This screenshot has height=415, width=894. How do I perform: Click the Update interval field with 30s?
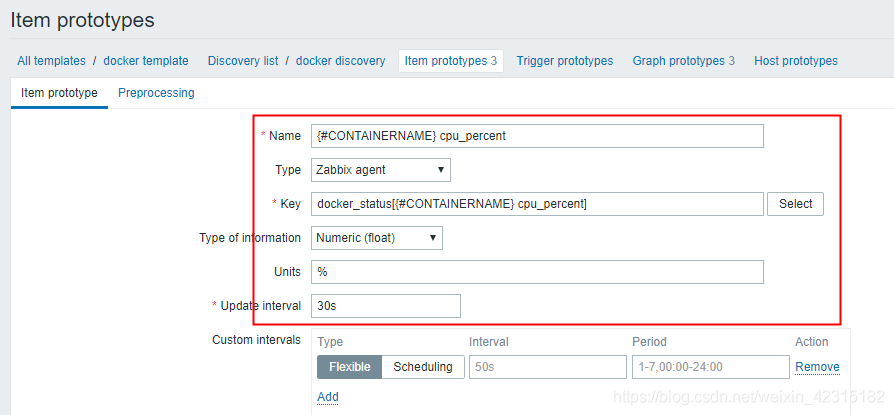(x=386, y=306)
